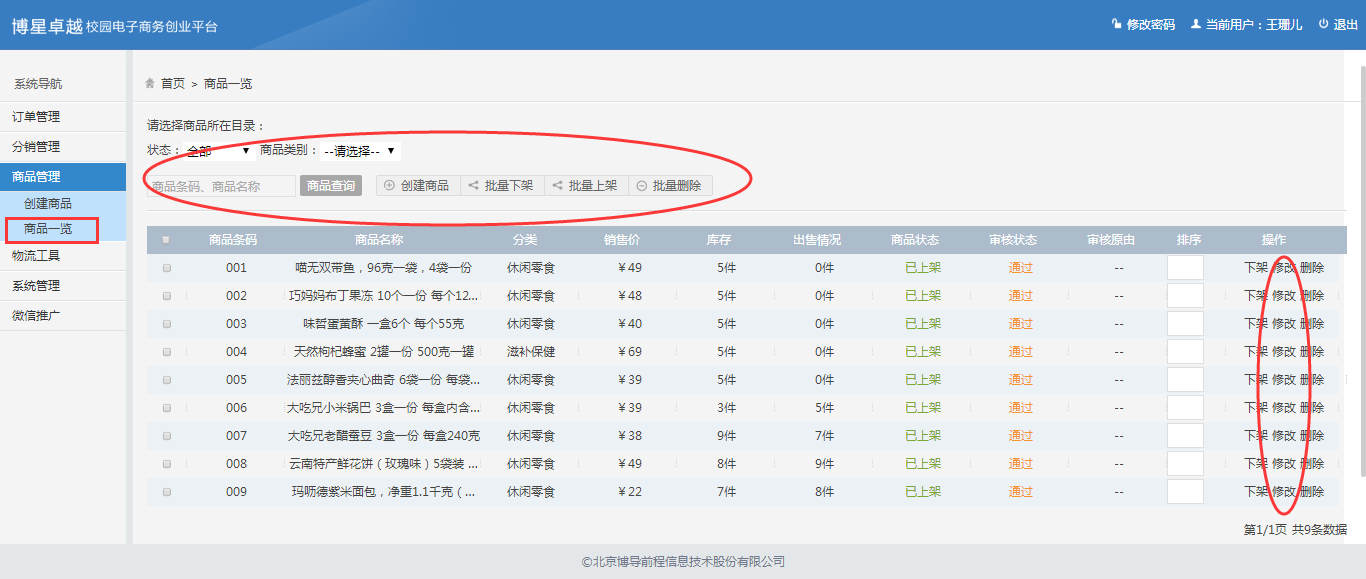The height and width of the screenshot is (579, 1366).
Task: Click the plus icon on 创建商品
Action: (389, 185)
